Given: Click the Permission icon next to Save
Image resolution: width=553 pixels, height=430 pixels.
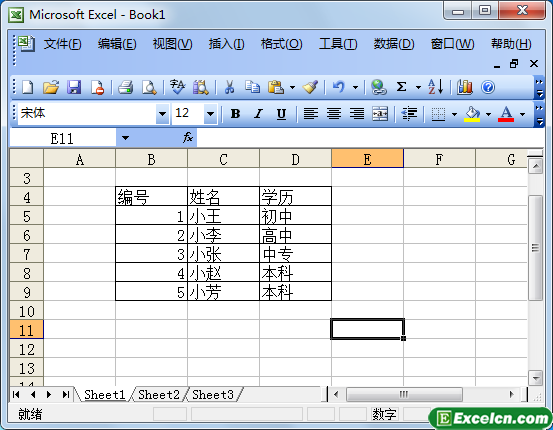Looking at the screenshot, I should pos(97,87).
